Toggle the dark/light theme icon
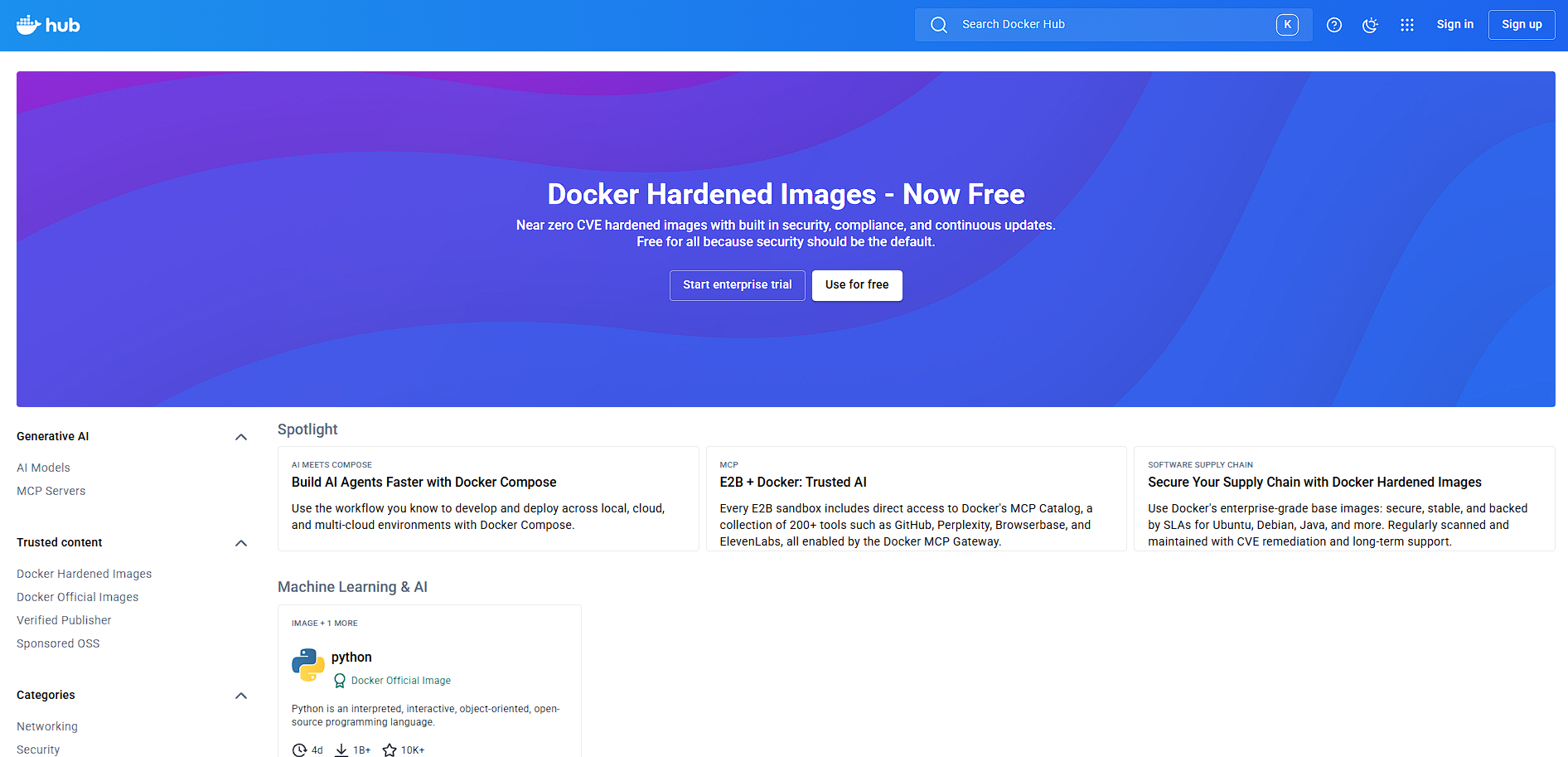This screenshot has width=1568, height=757. pyautogui.click(x=1370, y=25)
